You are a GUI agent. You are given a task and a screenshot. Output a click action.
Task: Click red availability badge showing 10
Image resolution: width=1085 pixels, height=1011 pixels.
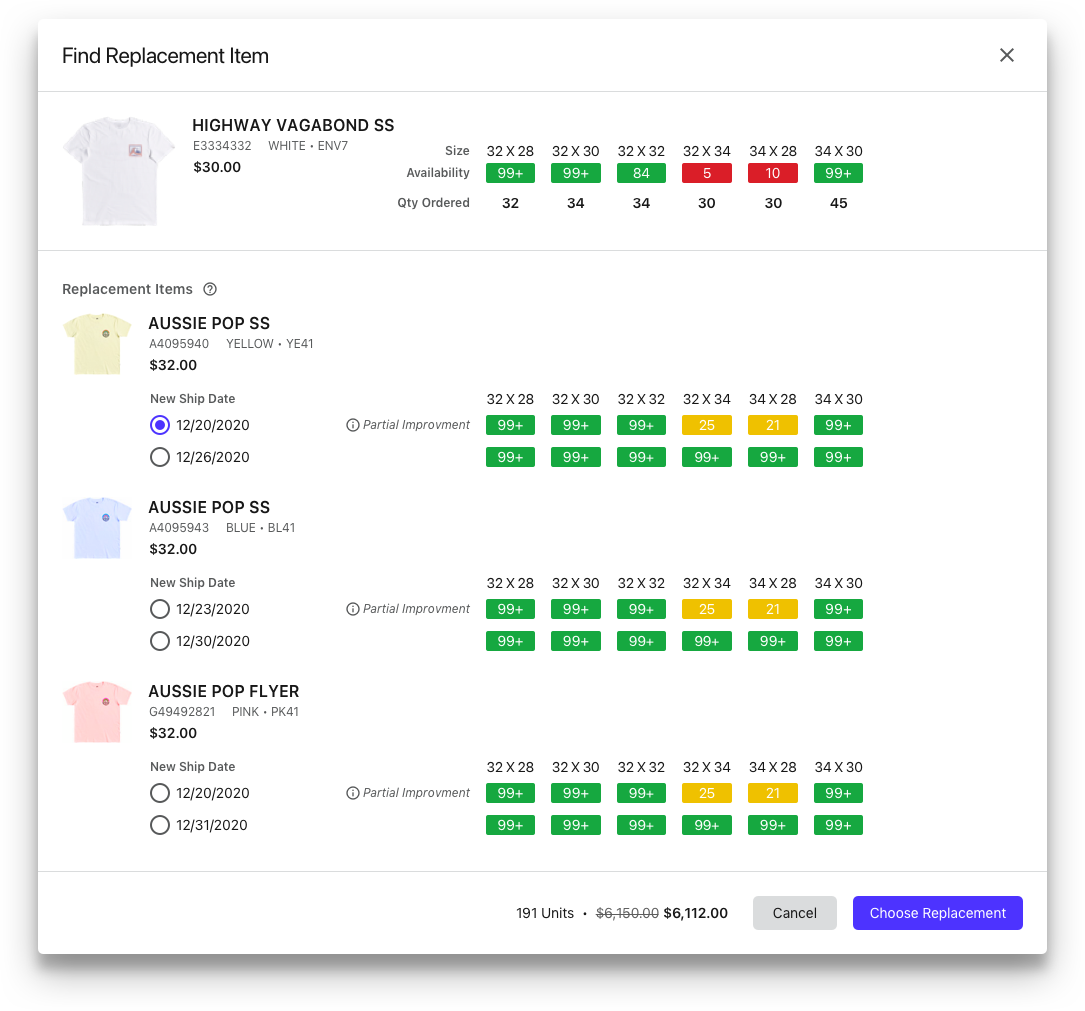[772, 173]
